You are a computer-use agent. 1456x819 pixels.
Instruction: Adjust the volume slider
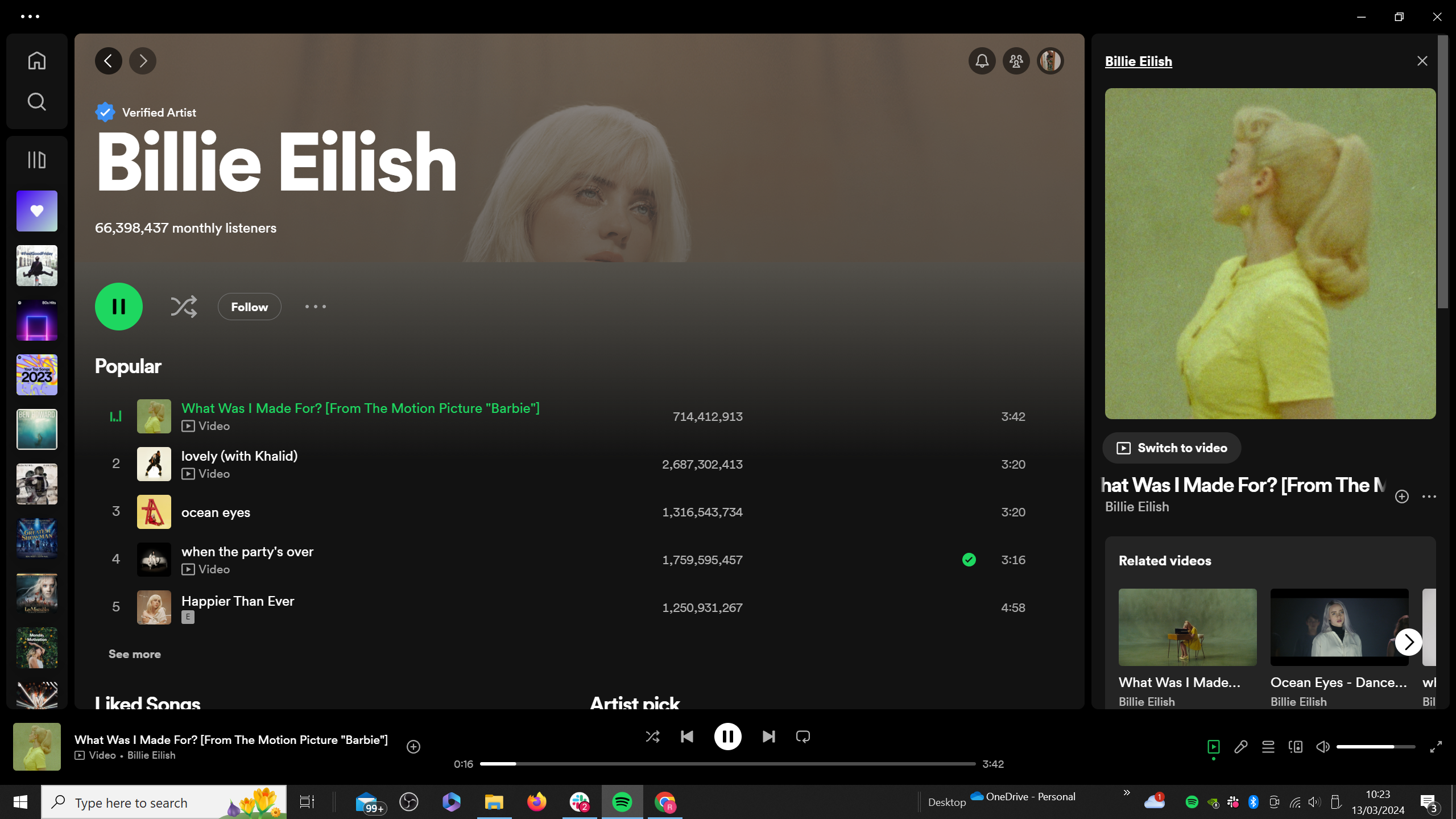[x=1376, y=747]
